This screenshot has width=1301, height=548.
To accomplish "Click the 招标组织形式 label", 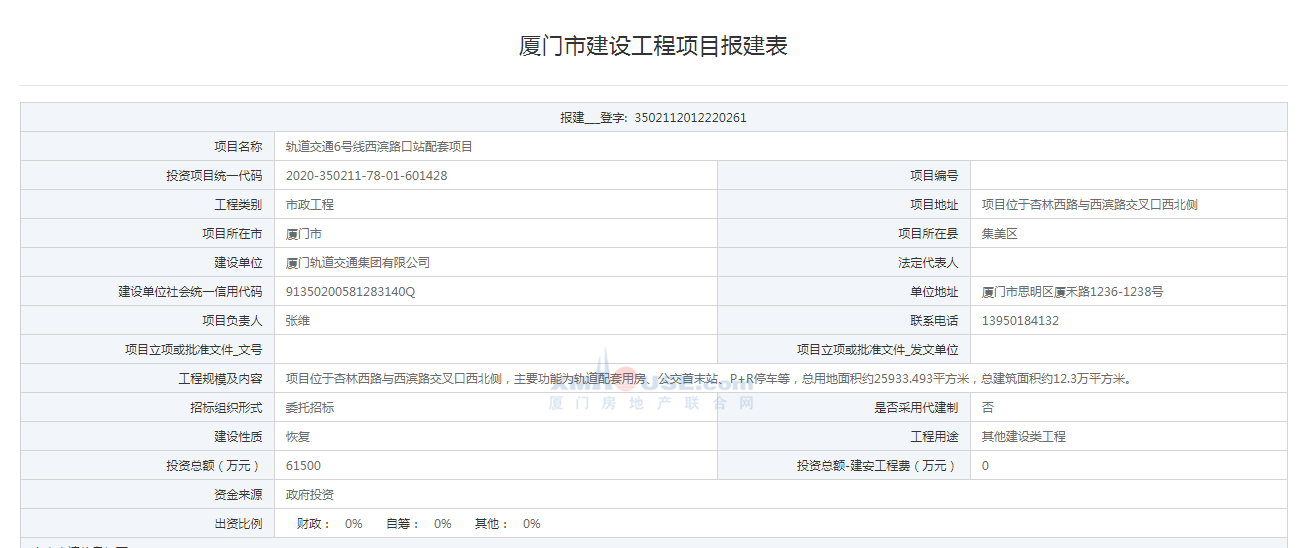I will [226, 408].
